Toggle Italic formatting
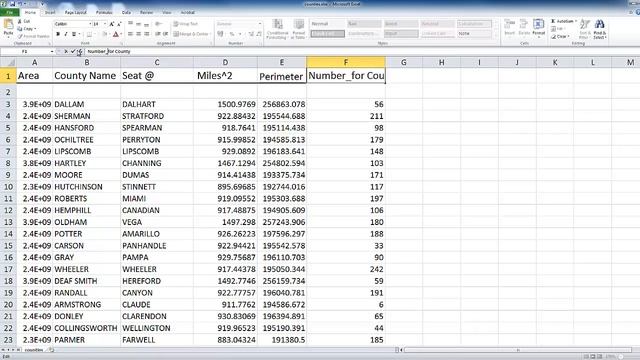Viewport: 640px width, 360px height. (x=65, y=34)
